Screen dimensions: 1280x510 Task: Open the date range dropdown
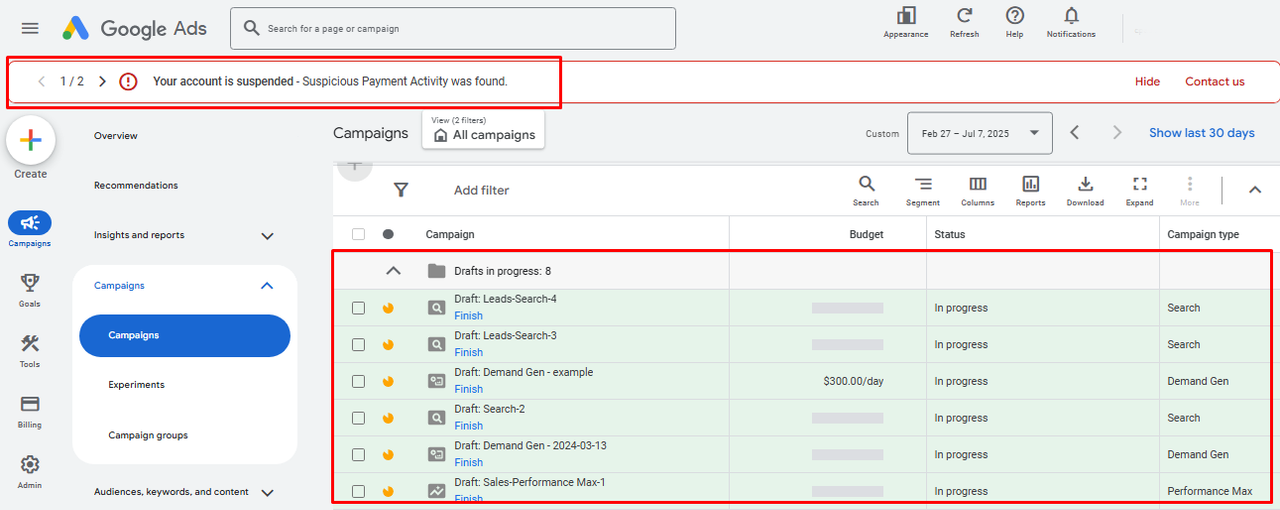(979, 133)
